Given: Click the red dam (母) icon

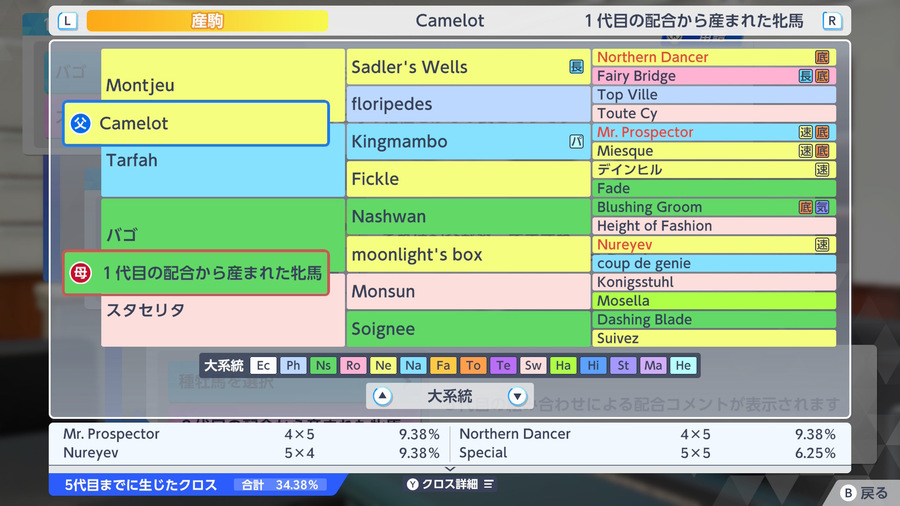Looking at the screenshot, I should tap(81, 273).
